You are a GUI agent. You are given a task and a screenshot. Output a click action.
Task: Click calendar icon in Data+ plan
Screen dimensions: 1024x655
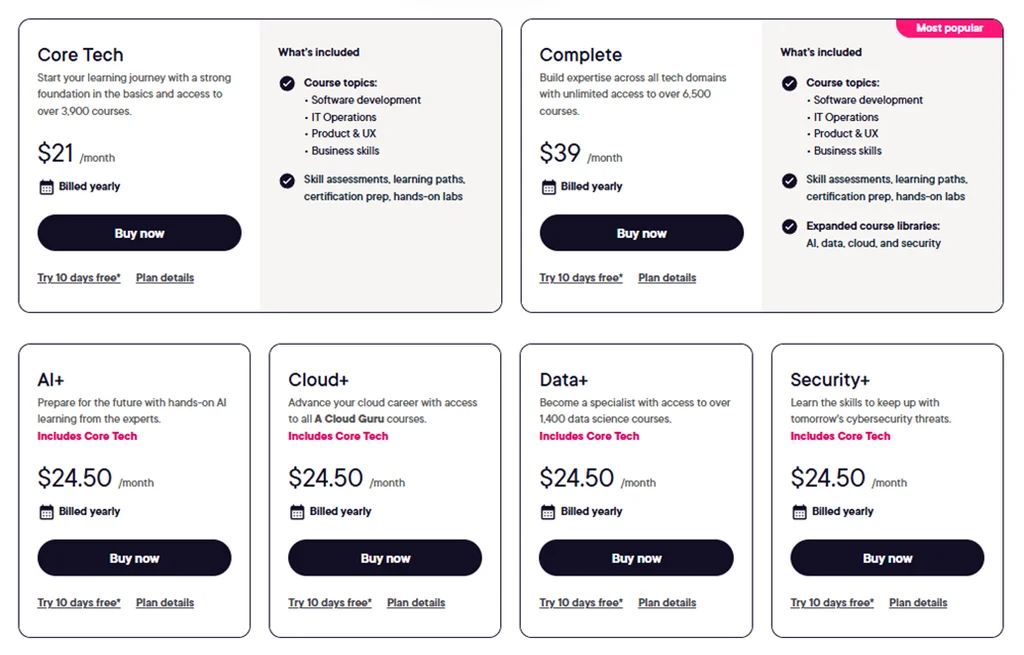pyautogui.click(x=548, y=512)
